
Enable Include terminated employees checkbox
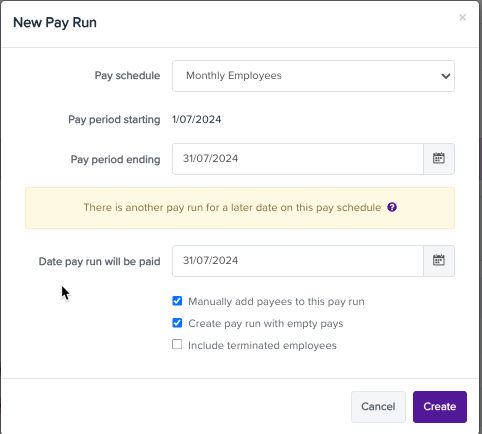[177, 344]
